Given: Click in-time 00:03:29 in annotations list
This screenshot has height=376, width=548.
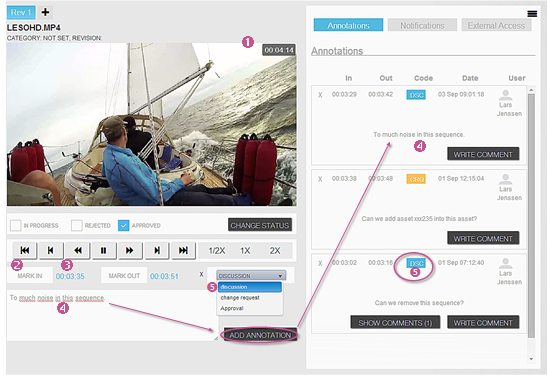Looking at the screenshot, I should 344,94.
